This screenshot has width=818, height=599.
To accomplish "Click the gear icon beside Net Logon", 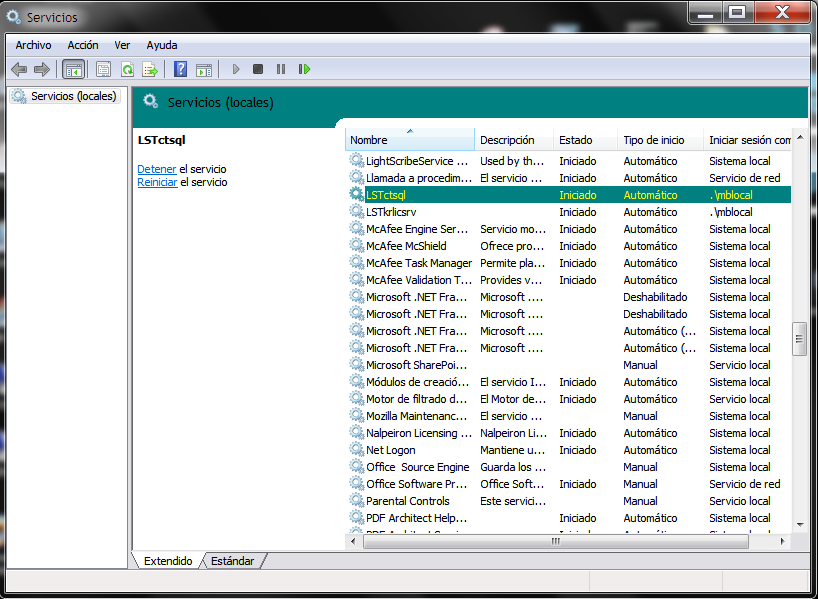I will [x=356, y=449].
